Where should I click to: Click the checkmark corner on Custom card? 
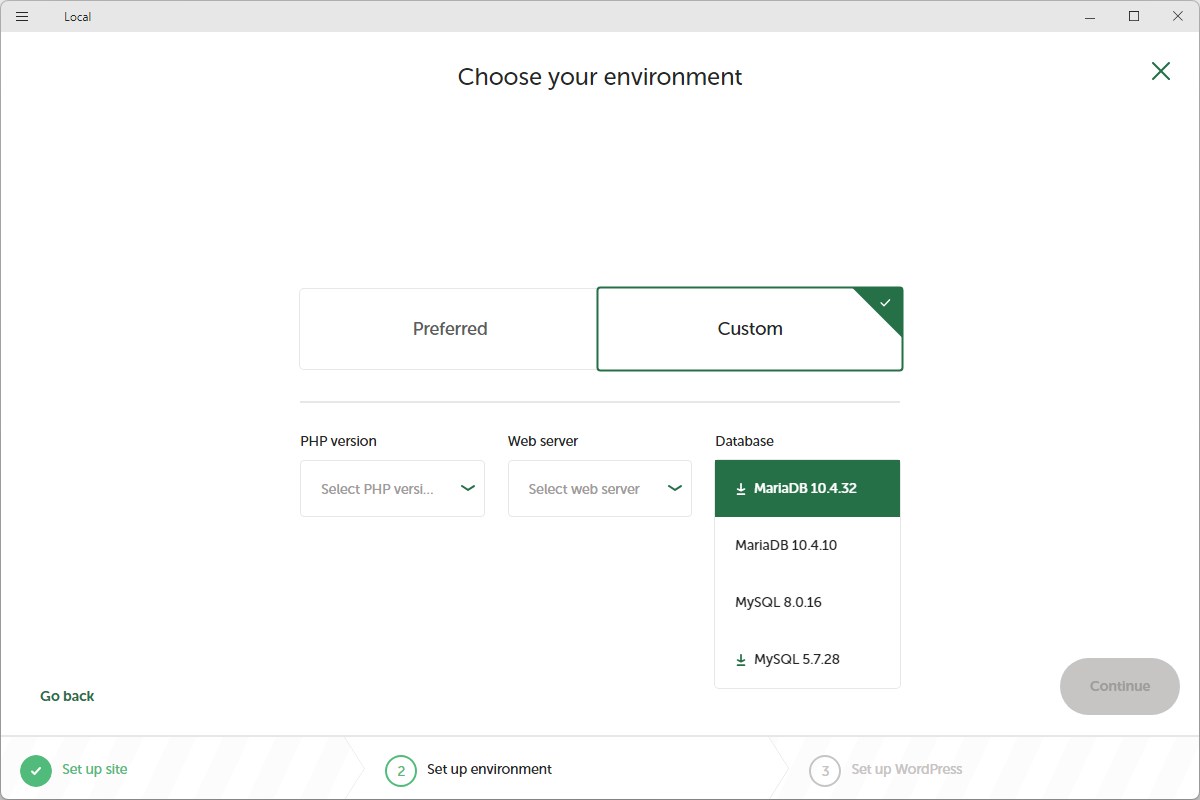click(884, 303)
